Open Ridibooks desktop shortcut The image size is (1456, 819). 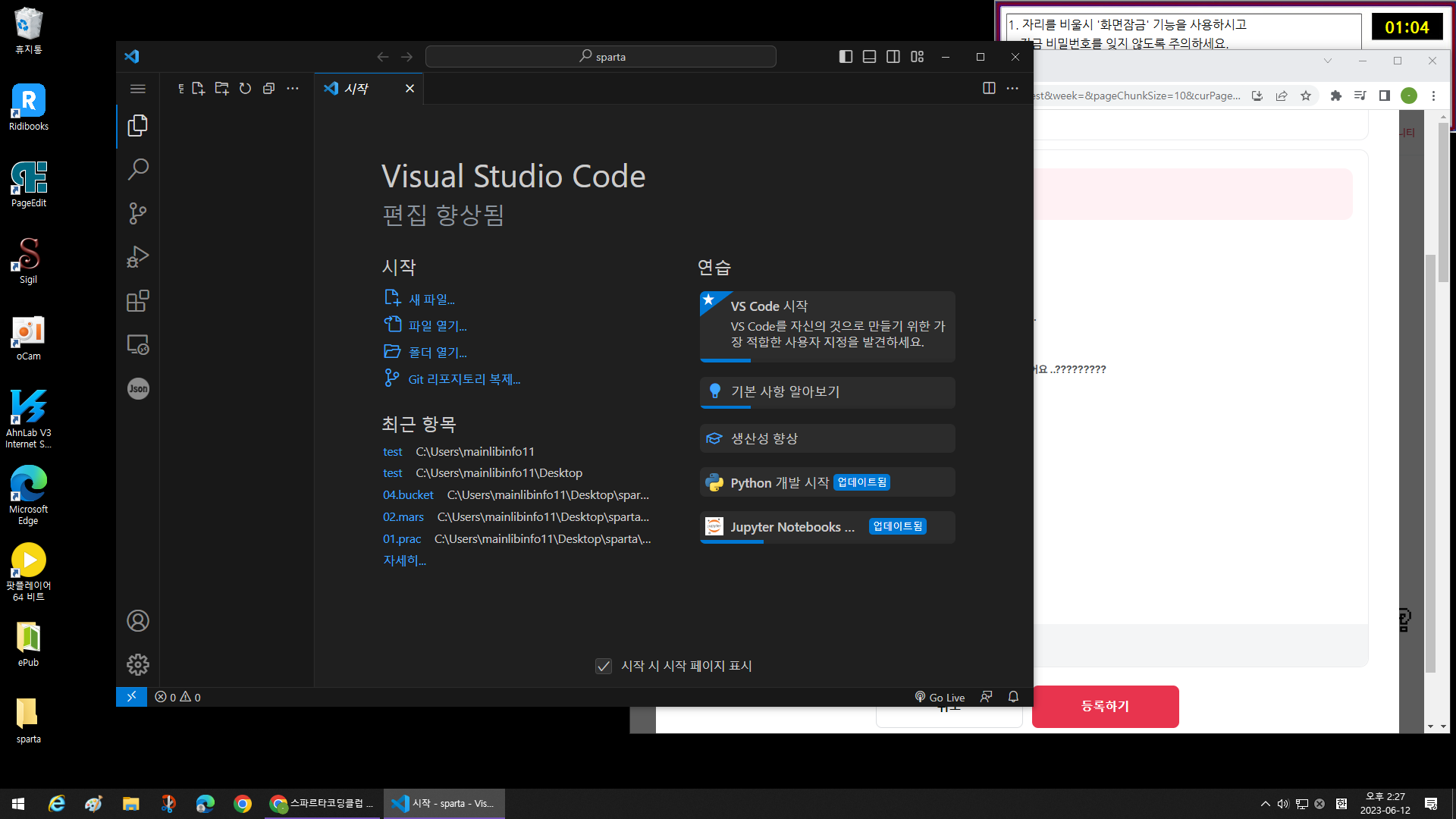pos(29,108)
